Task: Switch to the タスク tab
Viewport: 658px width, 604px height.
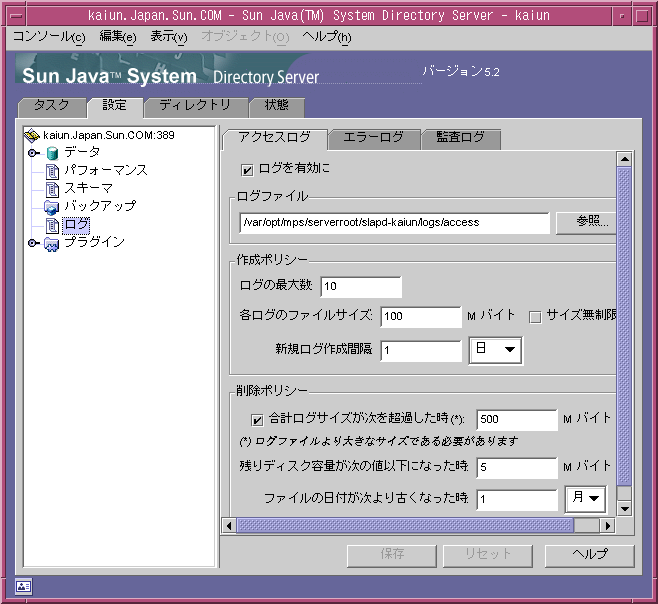Action: 52,106
